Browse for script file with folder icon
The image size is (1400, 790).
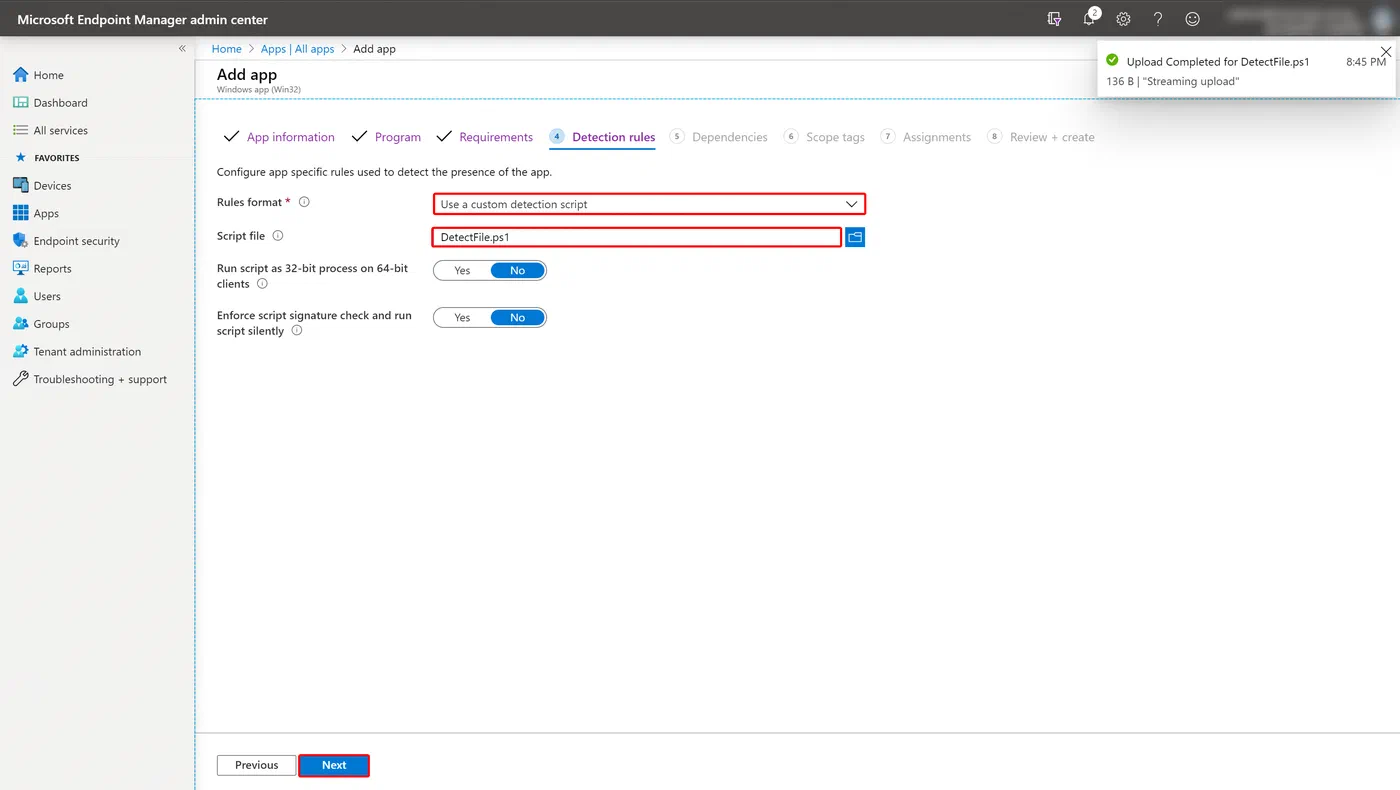click(x=855, y=237)
